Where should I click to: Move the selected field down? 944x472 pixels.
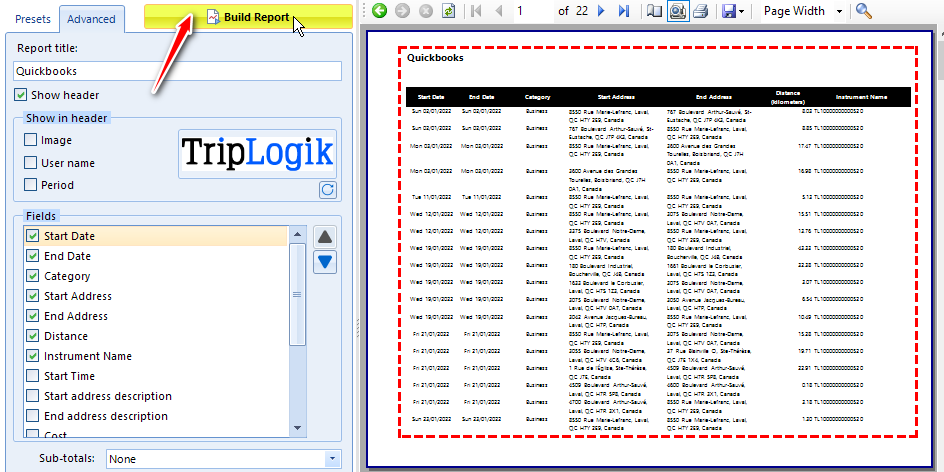point(325,262)
